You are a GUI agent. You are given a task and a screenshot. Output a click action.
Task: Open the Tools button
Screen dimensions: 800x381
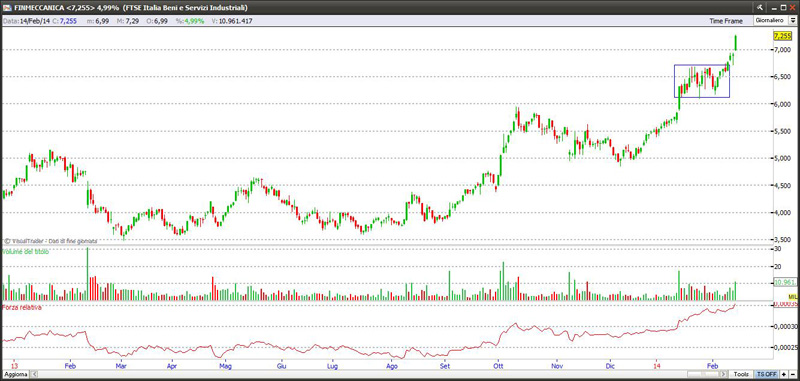(741, 374)
